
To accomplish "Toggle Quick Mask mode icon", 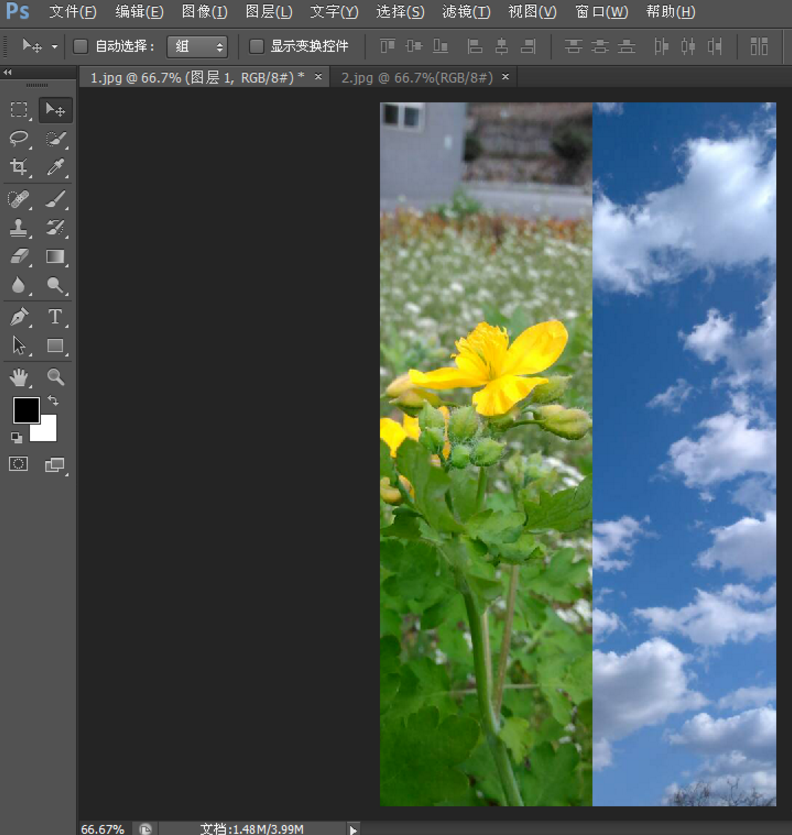I will point(18,464).
